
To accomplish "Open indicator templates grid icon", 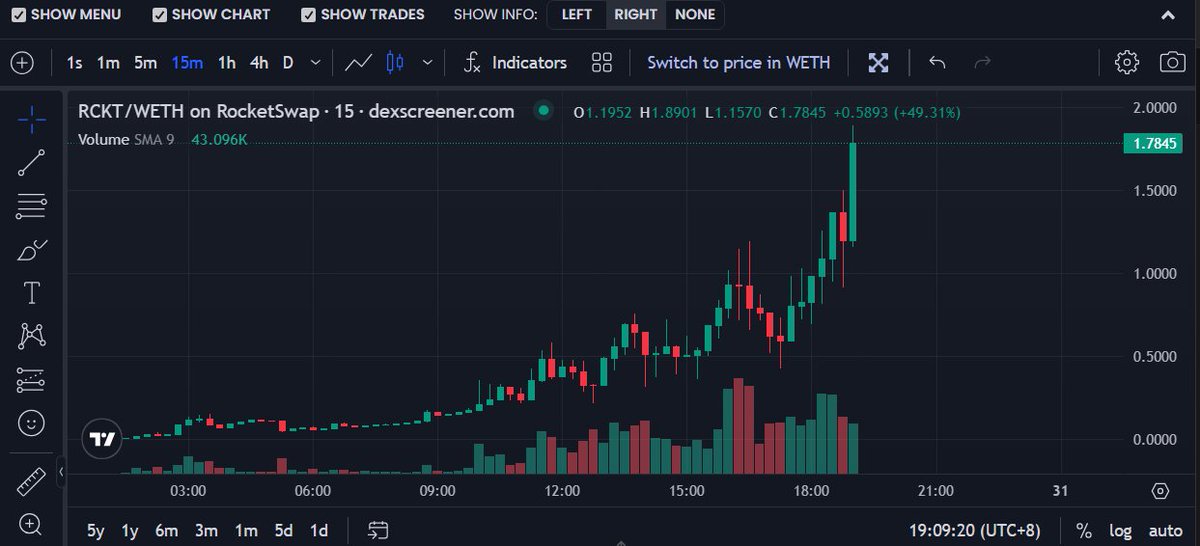I will 601,63.
